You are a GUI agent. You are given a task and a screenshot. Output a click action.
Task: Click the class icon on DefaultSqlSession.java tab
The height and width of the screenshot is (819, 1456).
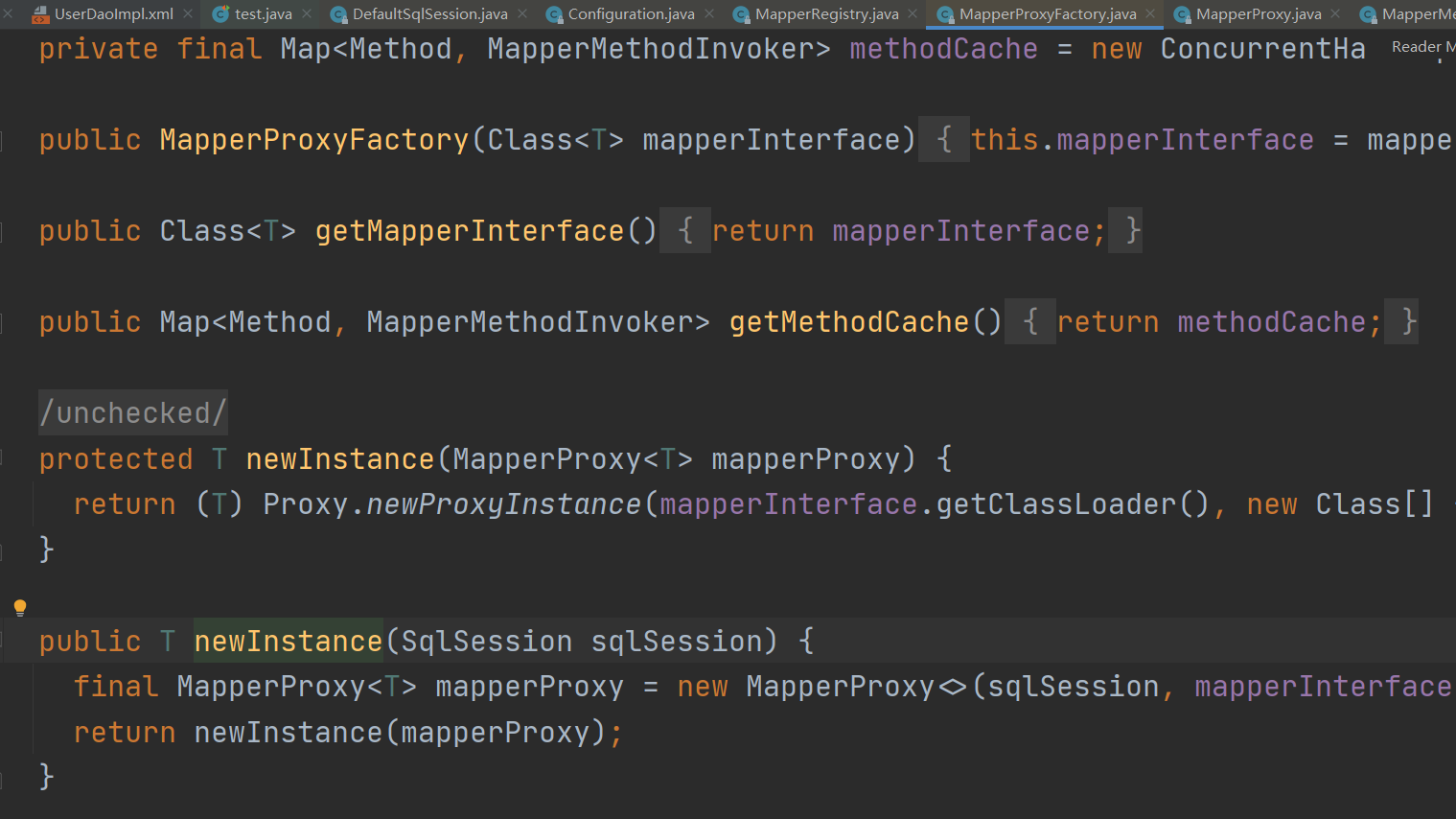[337, 14]
